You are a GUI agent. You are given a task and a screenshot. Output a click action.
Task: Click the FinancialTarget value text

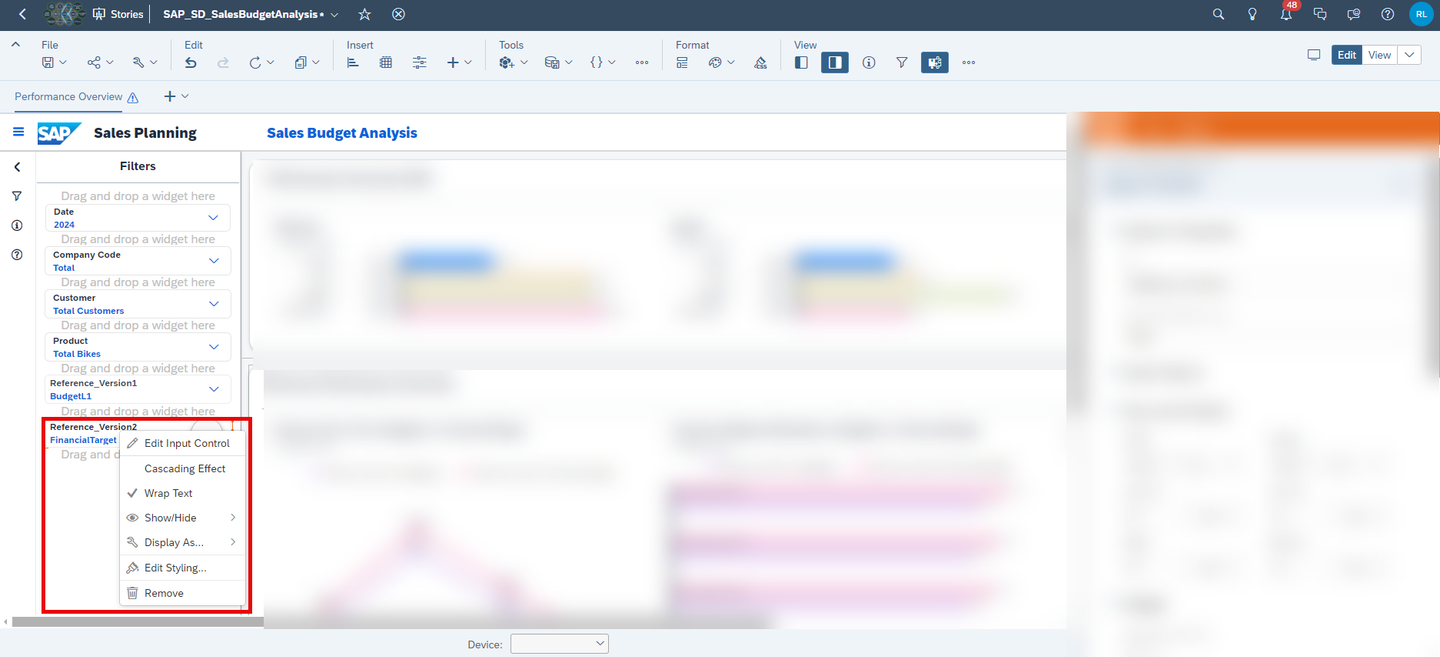(83, 440)
